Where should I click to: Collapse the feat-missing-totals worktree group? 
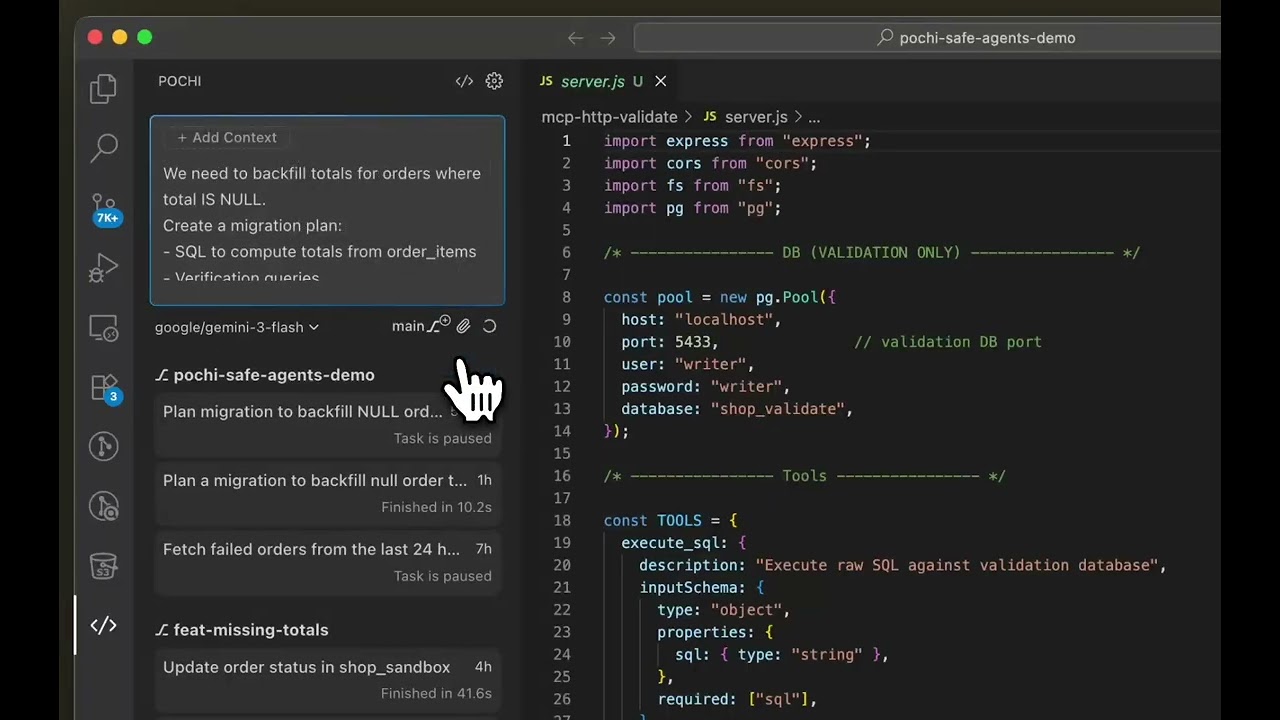click(x=242, y=630)
